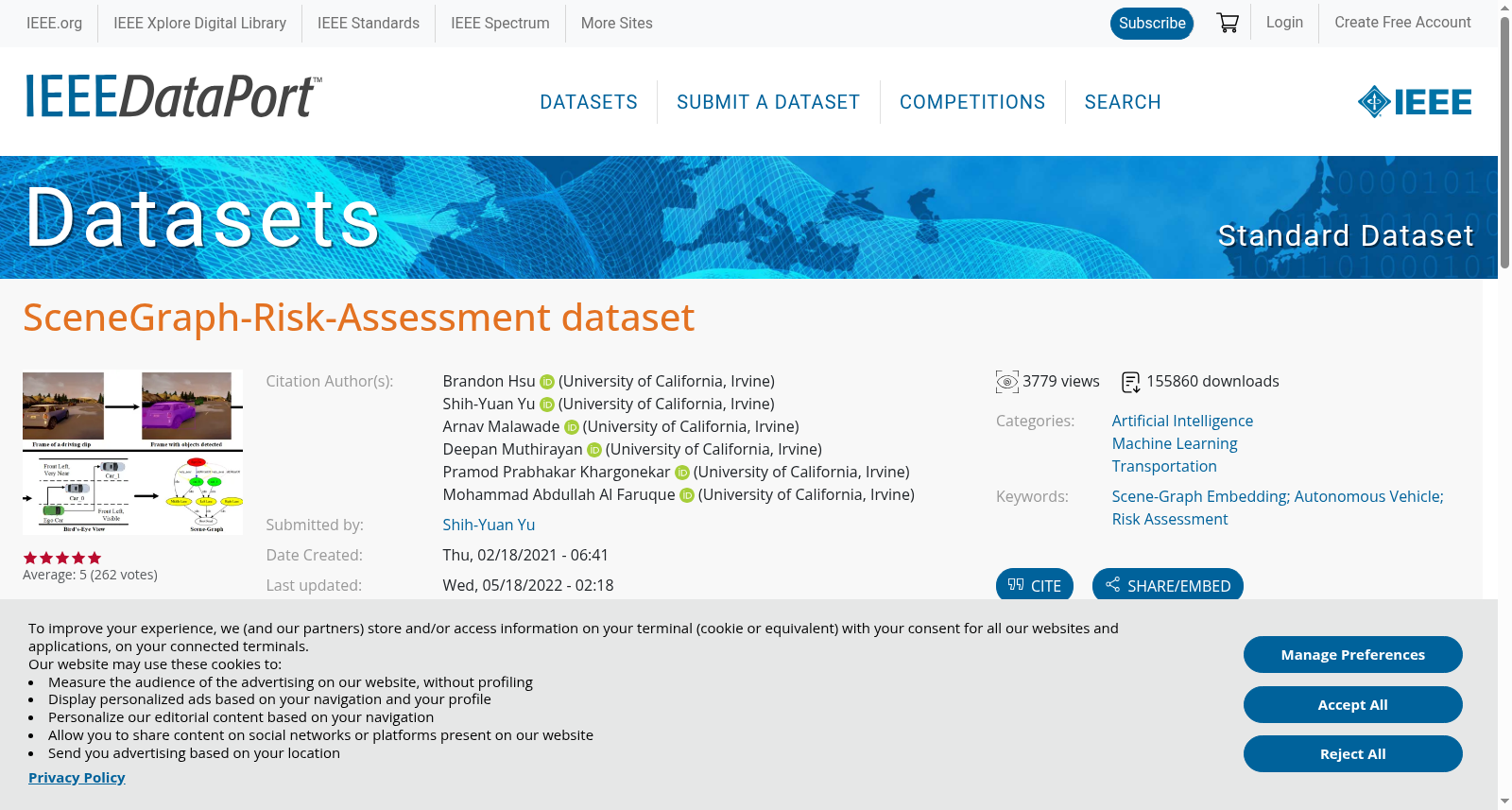
Task: Click the page vertical scrollbar
Action: click(1504, 142)
